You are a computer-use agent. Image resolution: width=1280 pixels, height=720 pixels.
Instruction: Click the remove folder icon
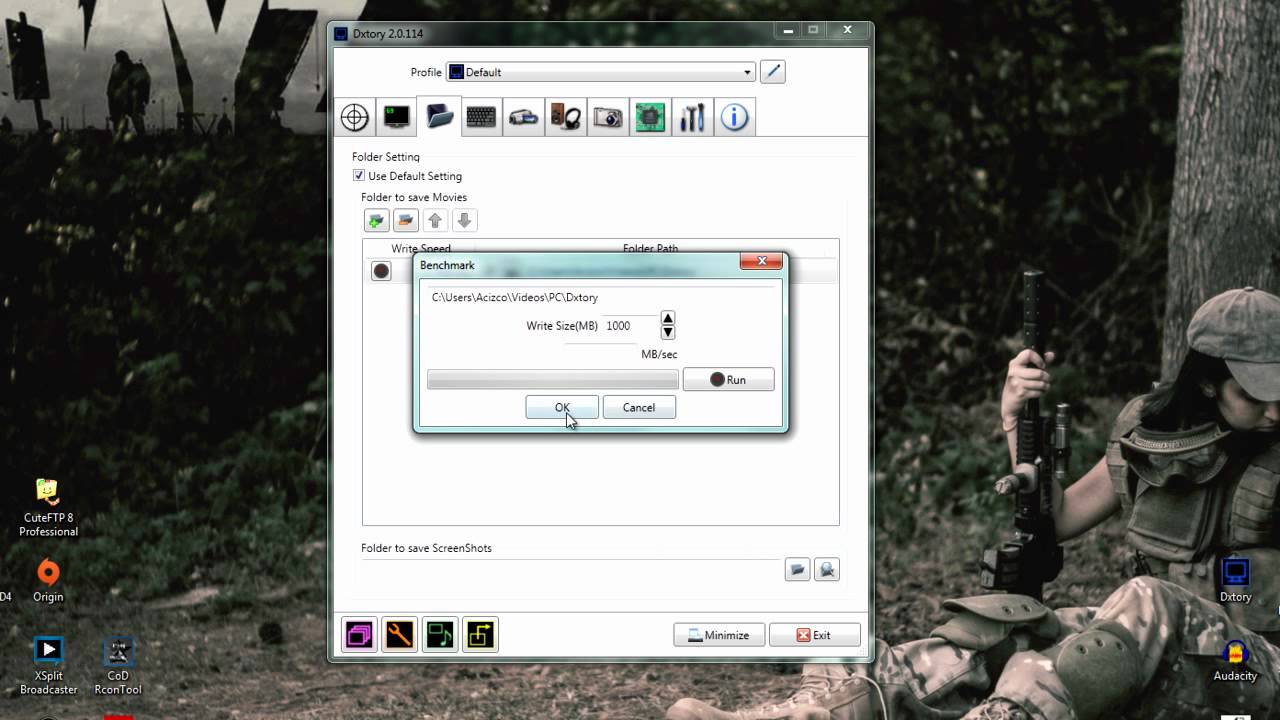point(405,220)
